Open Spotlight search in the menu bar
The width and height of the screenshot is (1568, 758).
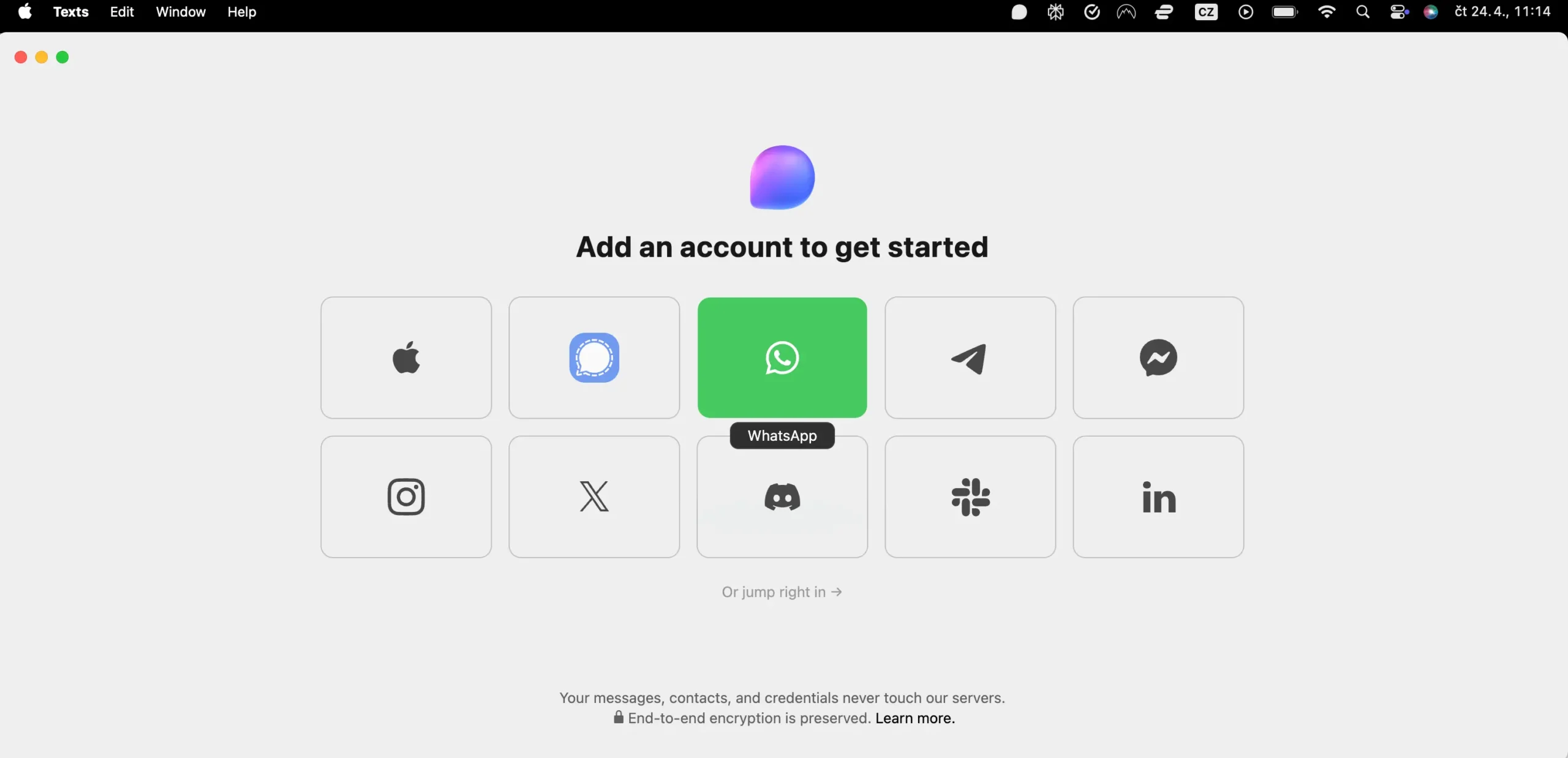1362,12
